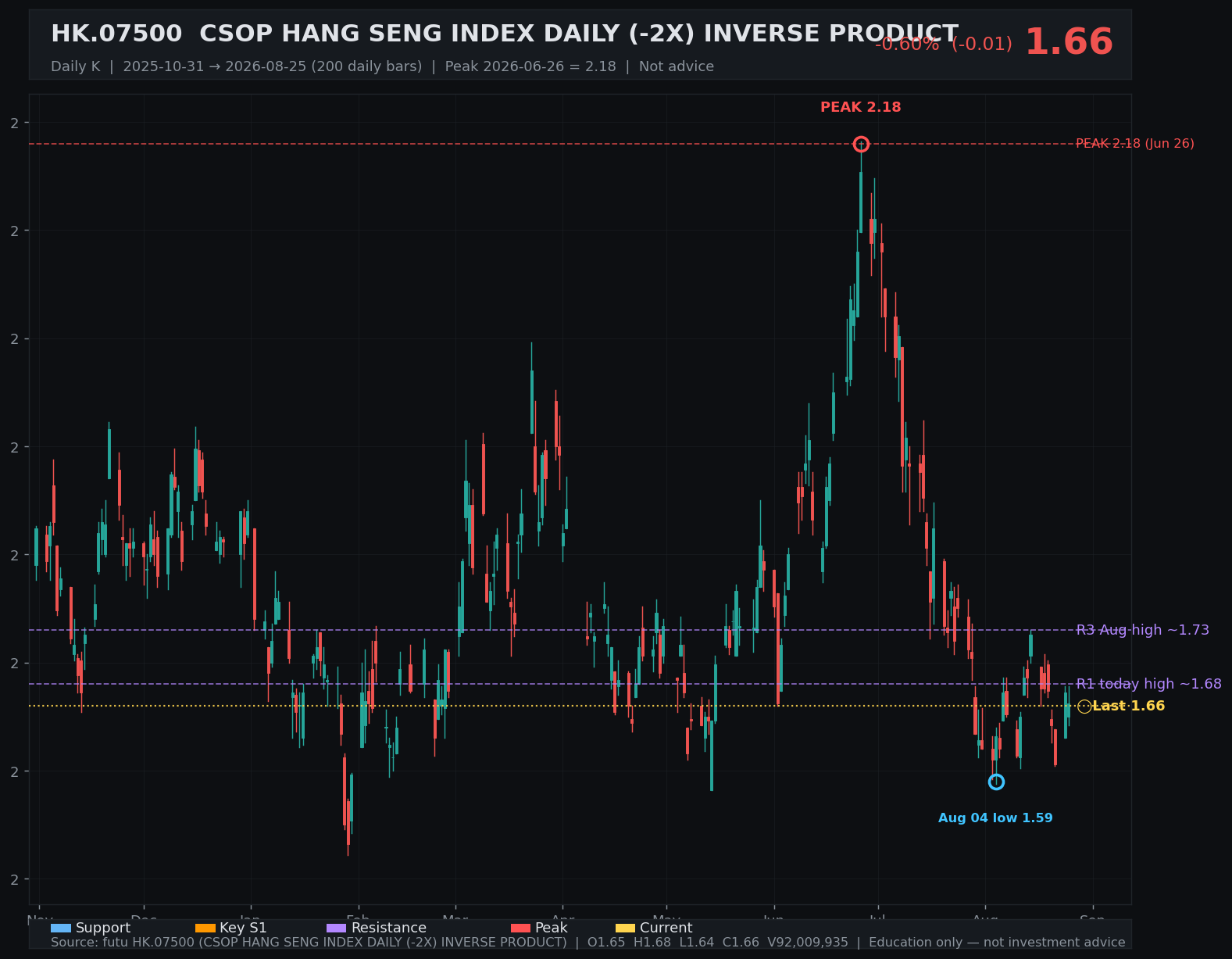Viewport: 1232px width, 959px height.
Task: Click the Mar label on the time axis
Action: pos(455,919)
